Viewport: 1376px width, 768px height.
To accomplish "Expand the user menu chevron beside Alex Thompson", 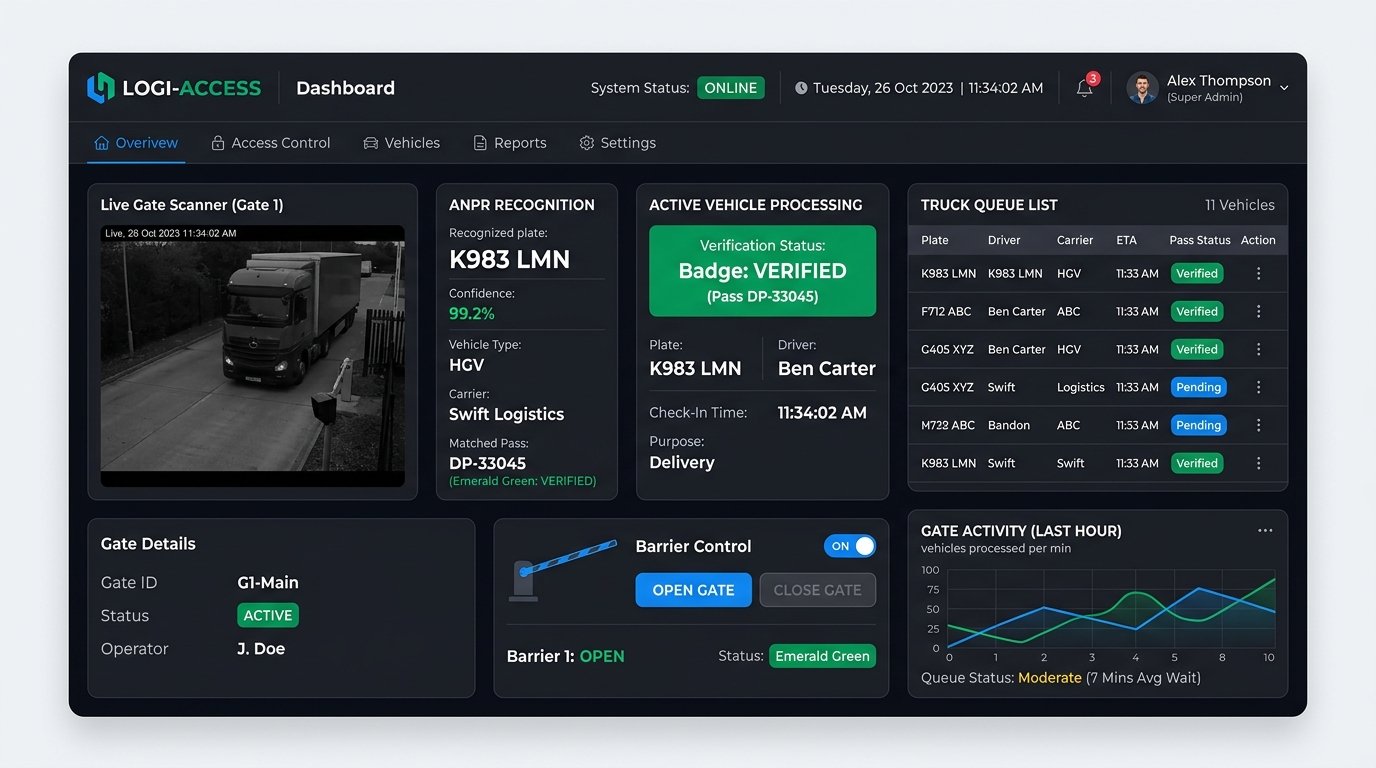I will [x=1284, y=88].
